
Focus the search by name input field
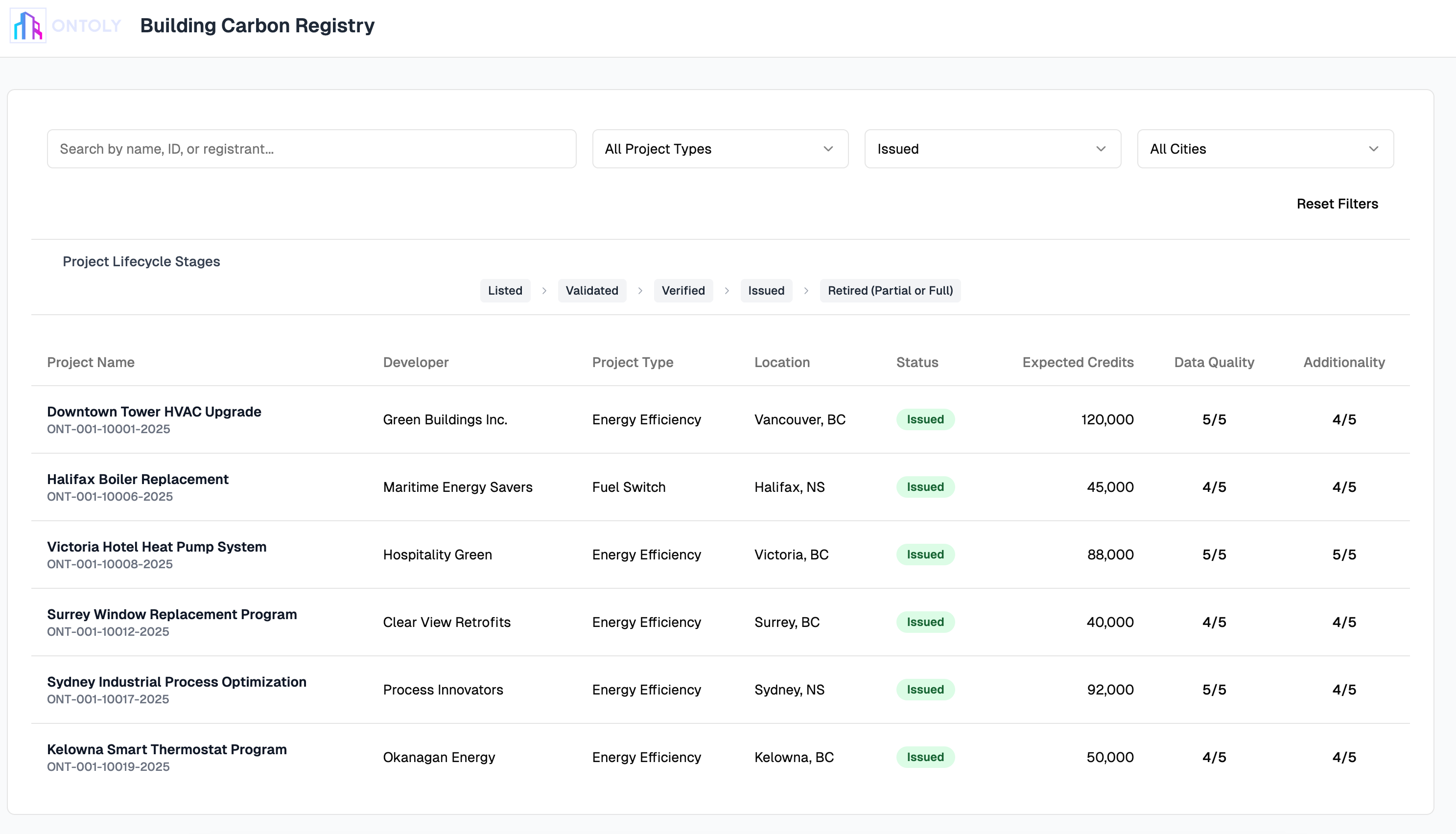[x=311, y=149]
